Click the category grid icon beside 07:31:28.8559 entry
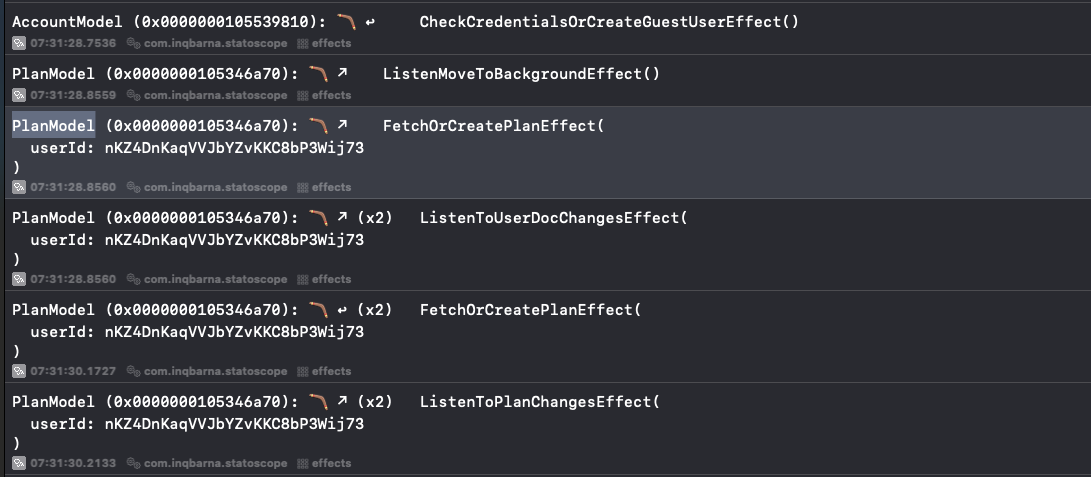This screenshot has width=1091, height=477. (x=302, y=95)
